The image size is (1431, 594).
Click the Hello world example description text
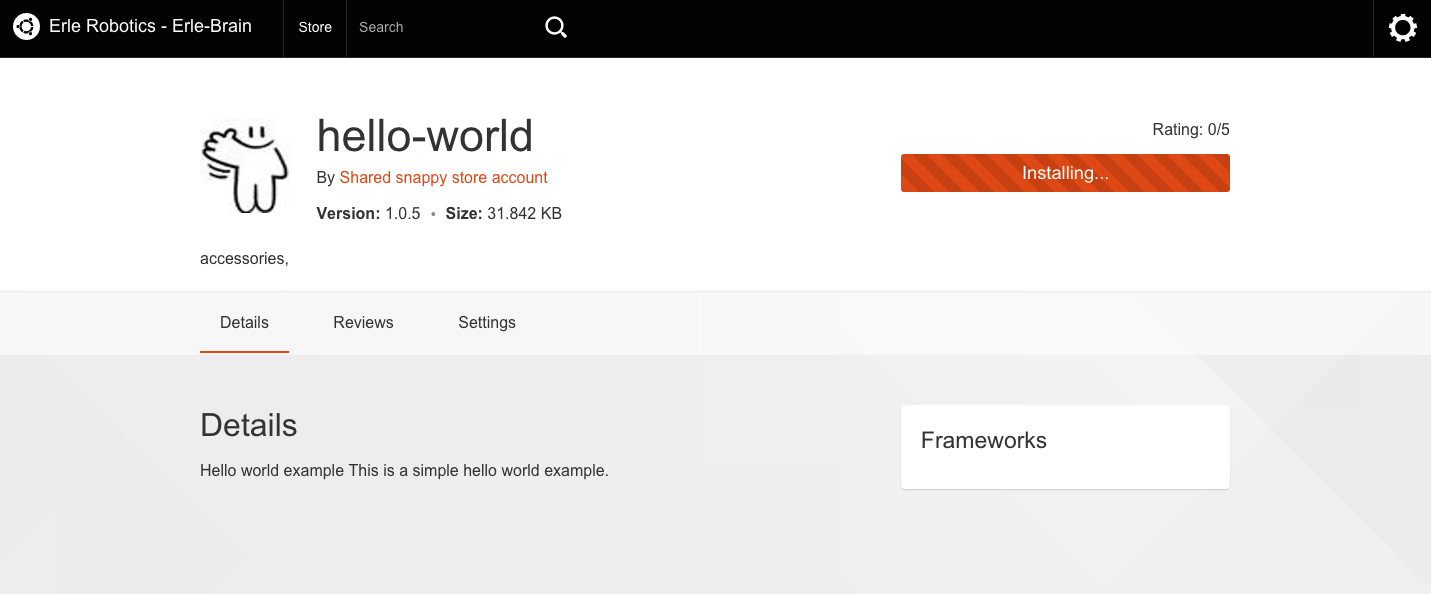pos(404,471)
